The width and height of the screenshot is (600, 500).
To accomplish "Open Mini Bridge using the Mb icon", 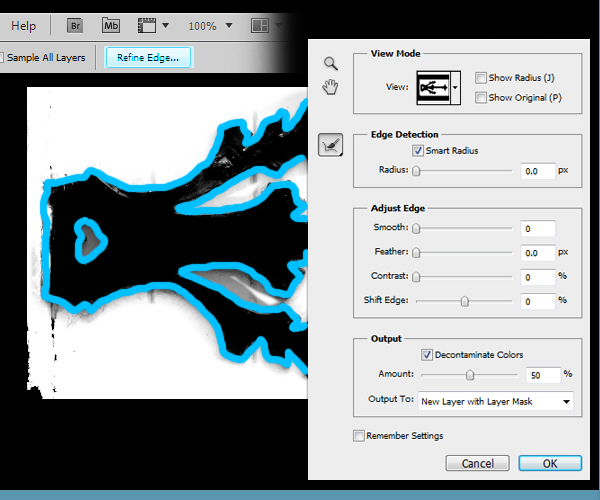I will coord(111,25).
